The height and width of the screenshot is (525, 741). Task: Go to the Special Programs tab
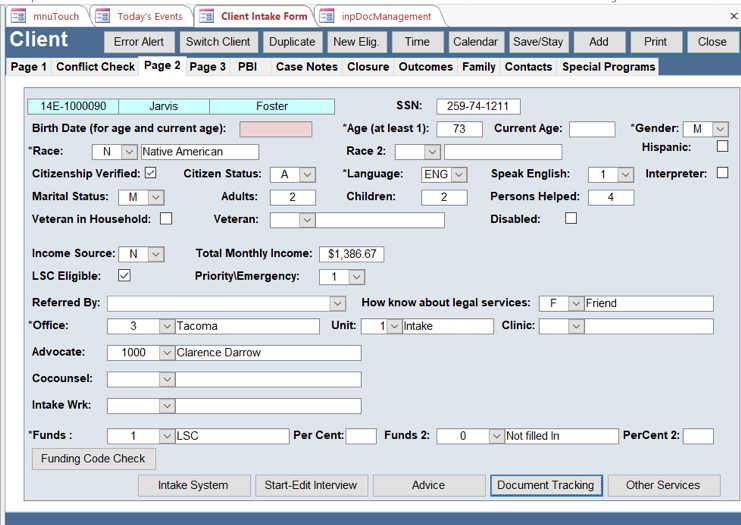click(x=608, y=67)
